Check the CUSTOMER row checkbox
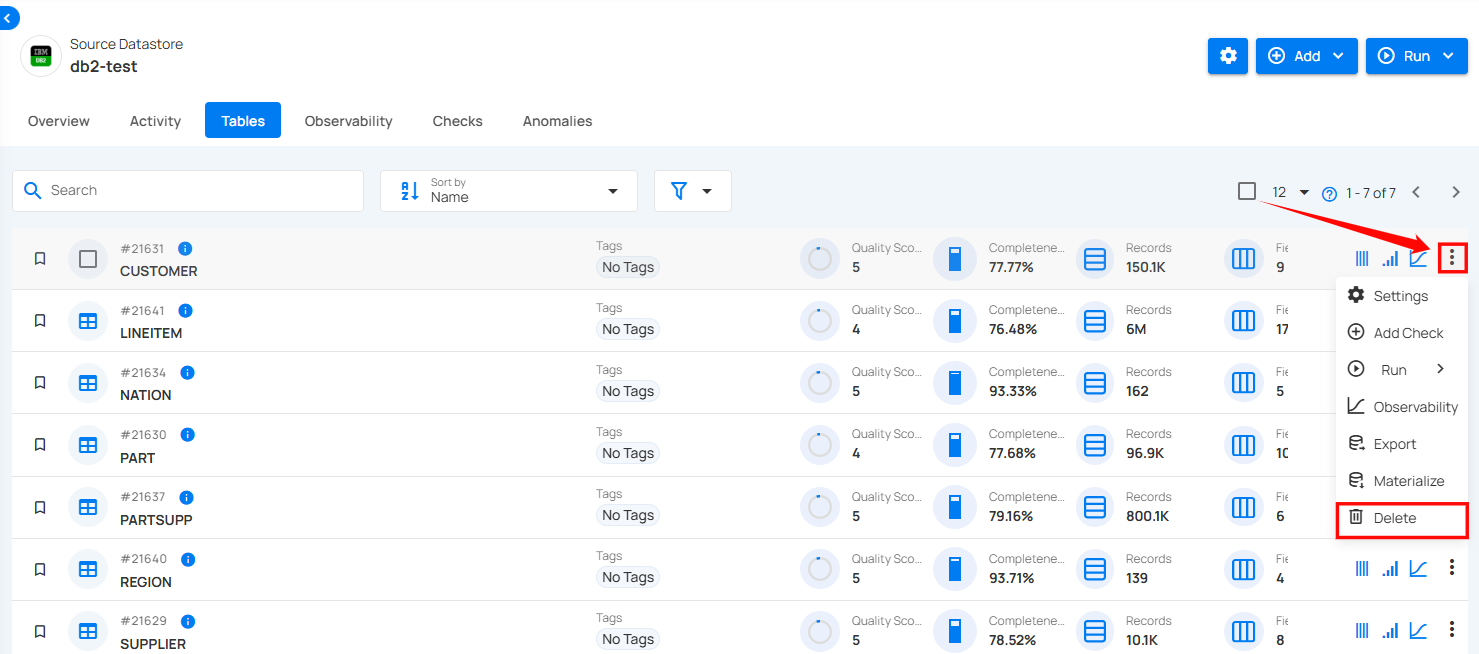 88,259
